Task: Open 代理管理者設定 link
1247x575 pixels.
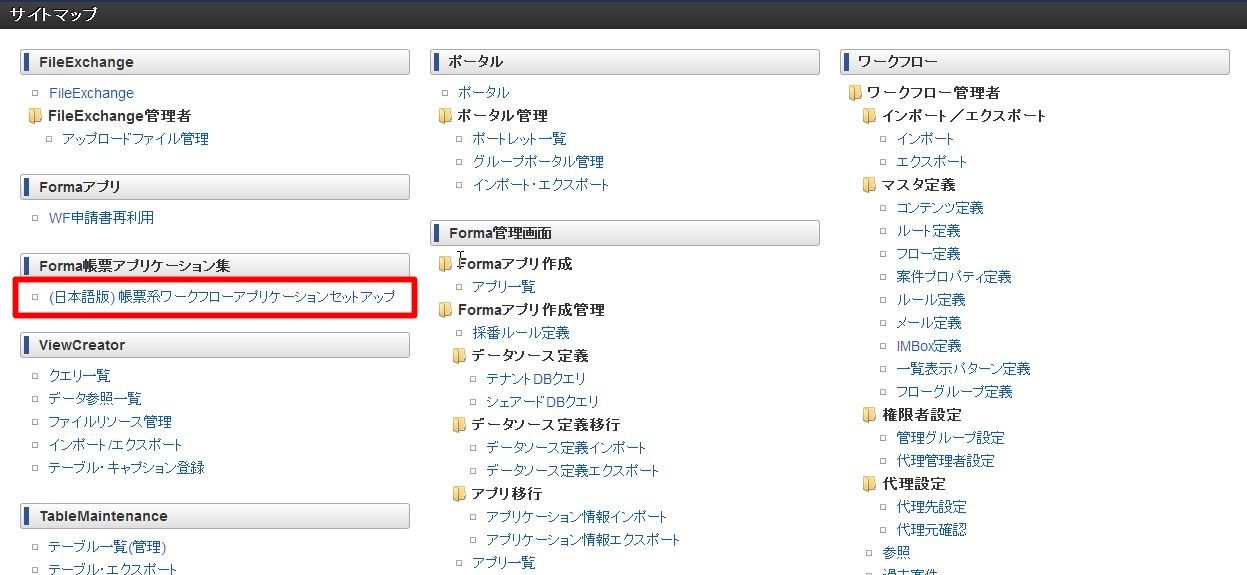Action: pyautogui.click(x=946, y=461)
